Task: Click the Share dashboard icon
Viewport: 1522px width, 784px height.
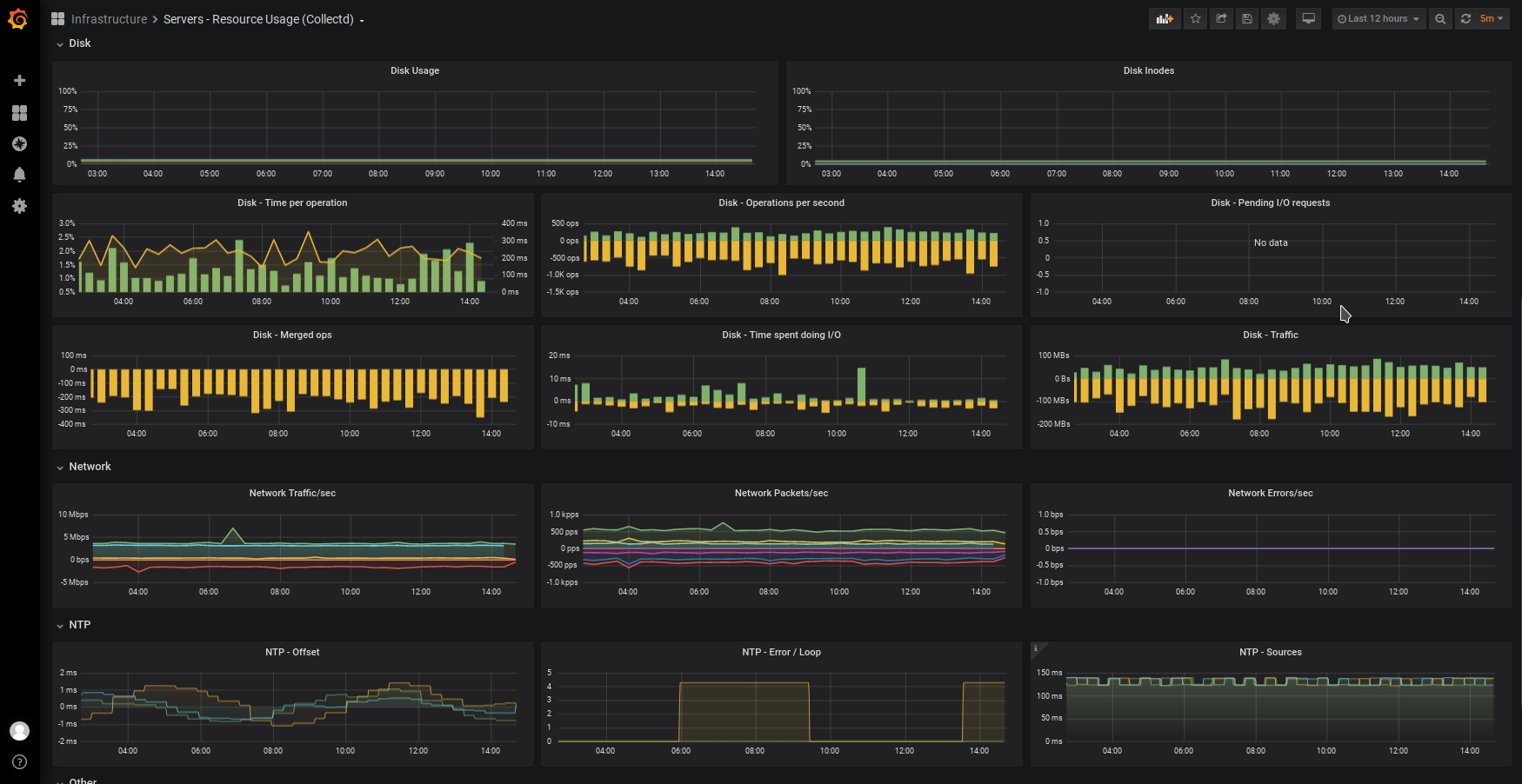Action: click(1221, 18)
